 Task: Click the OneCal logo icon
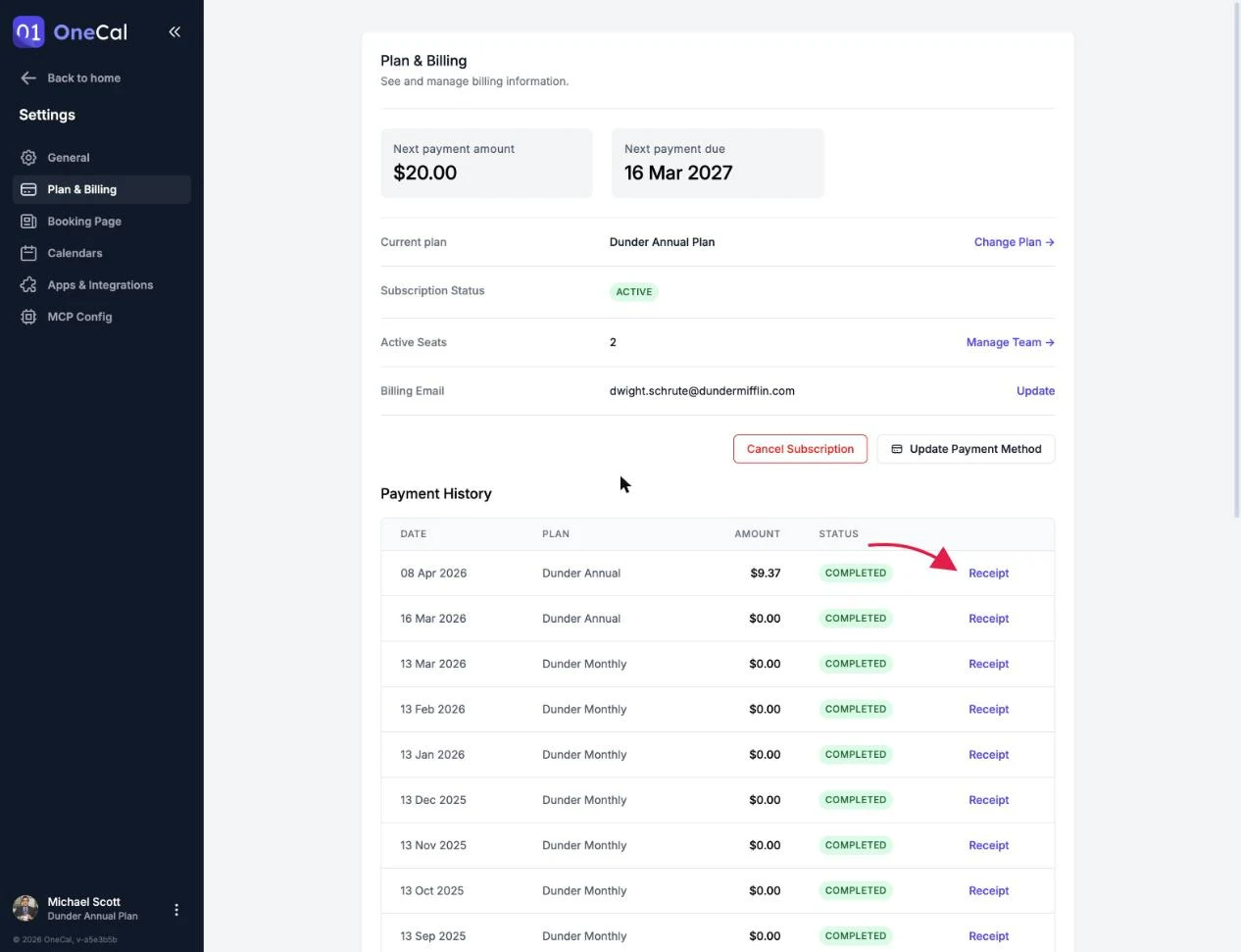(28, 32)
